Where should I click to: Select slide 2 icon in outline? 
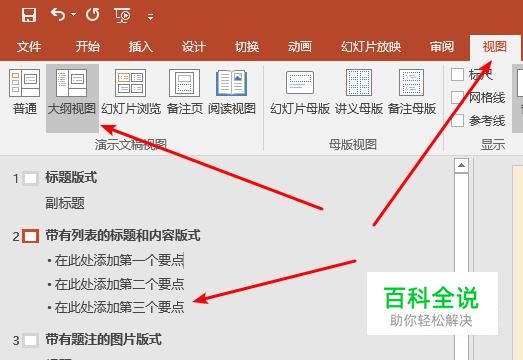[31, 236]
